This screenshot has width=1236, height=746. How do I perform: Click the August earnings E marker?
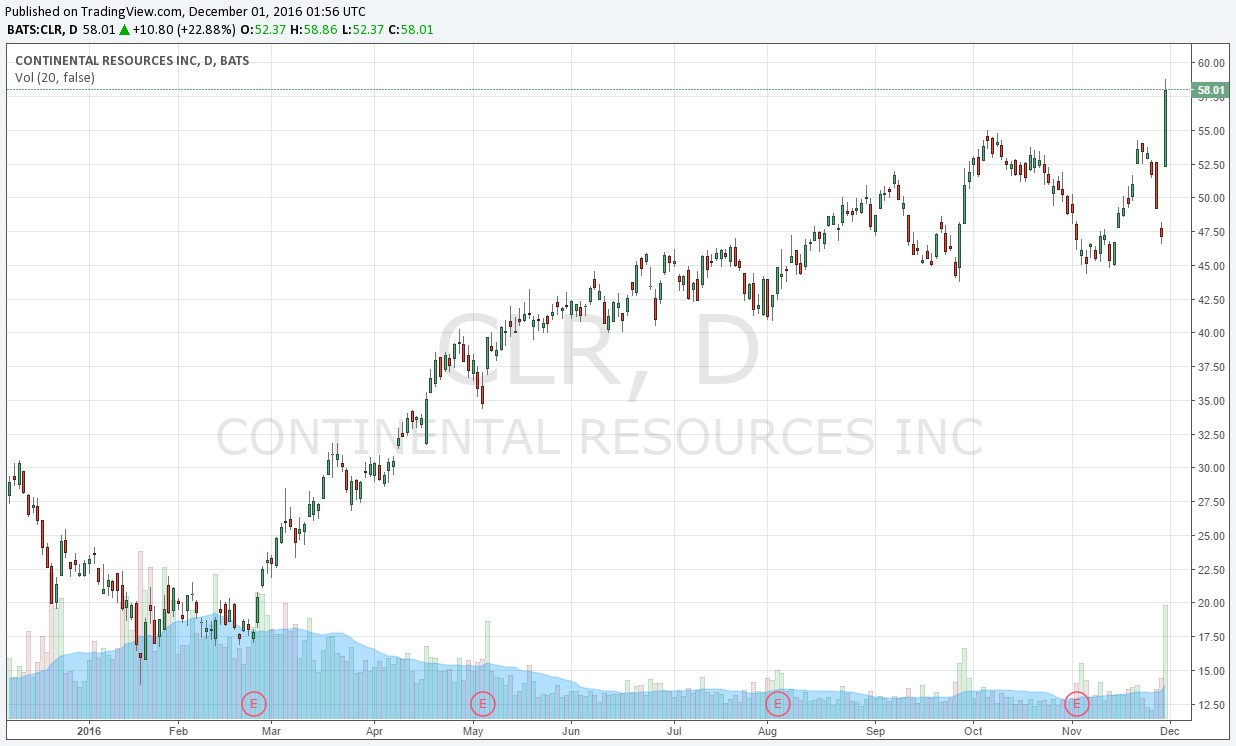click(777, 704)
